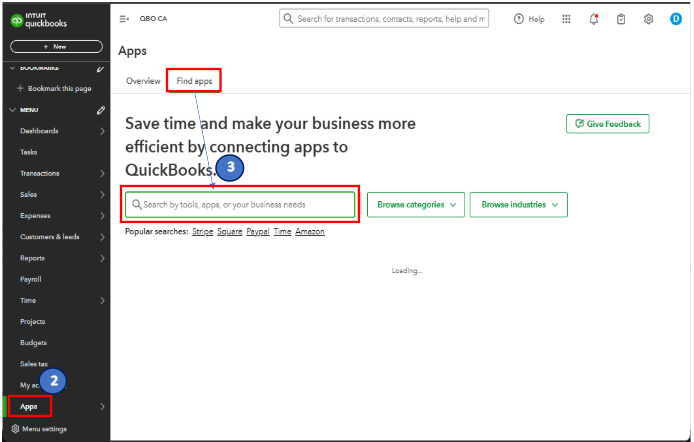Select Apps in the sidebar menu
Screen dimensions: 694x442
click(29, 407)
